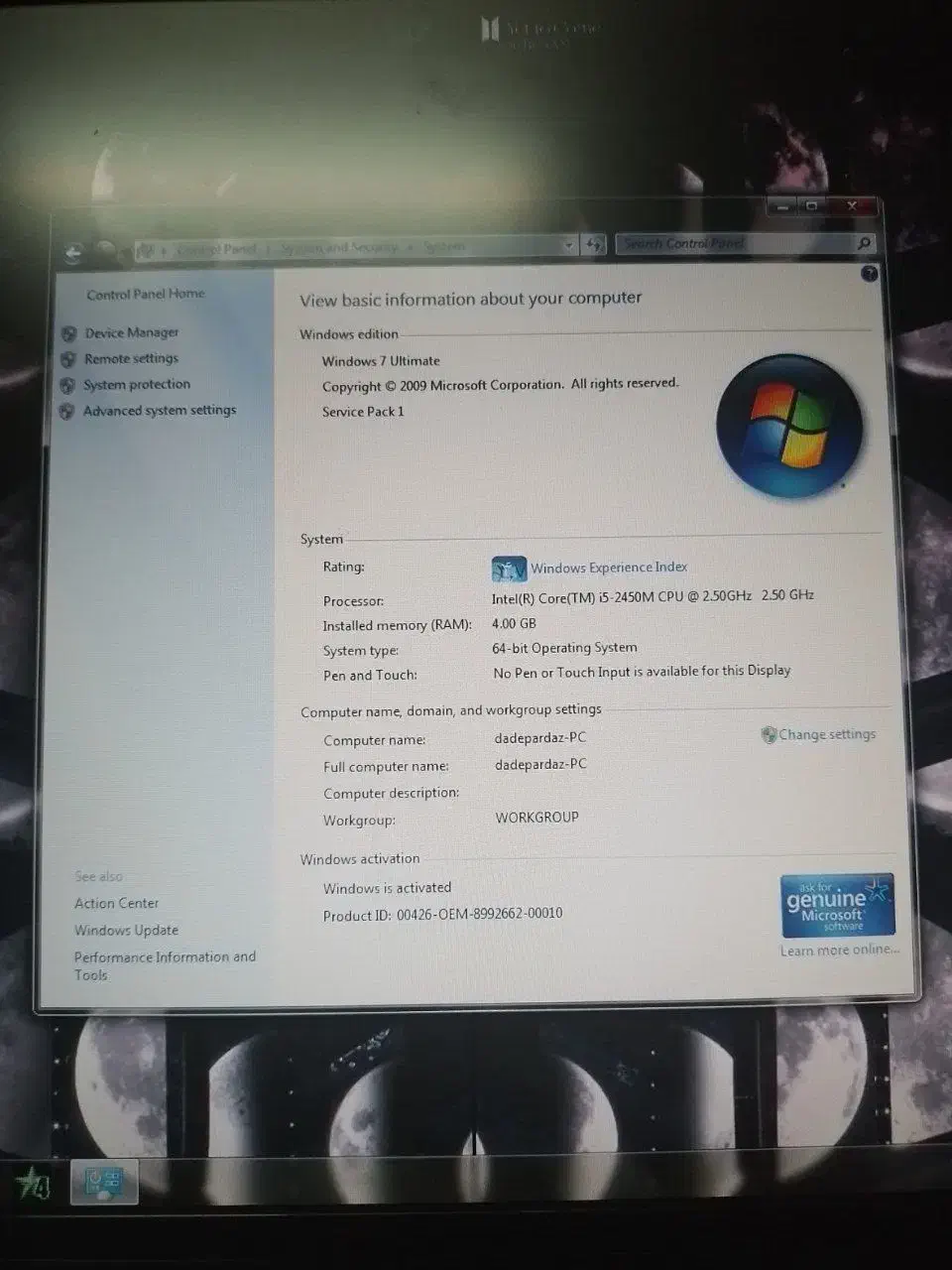Select the processor Intel Core i5-2450M text
952x1270 pixels.
click(653, 596)
